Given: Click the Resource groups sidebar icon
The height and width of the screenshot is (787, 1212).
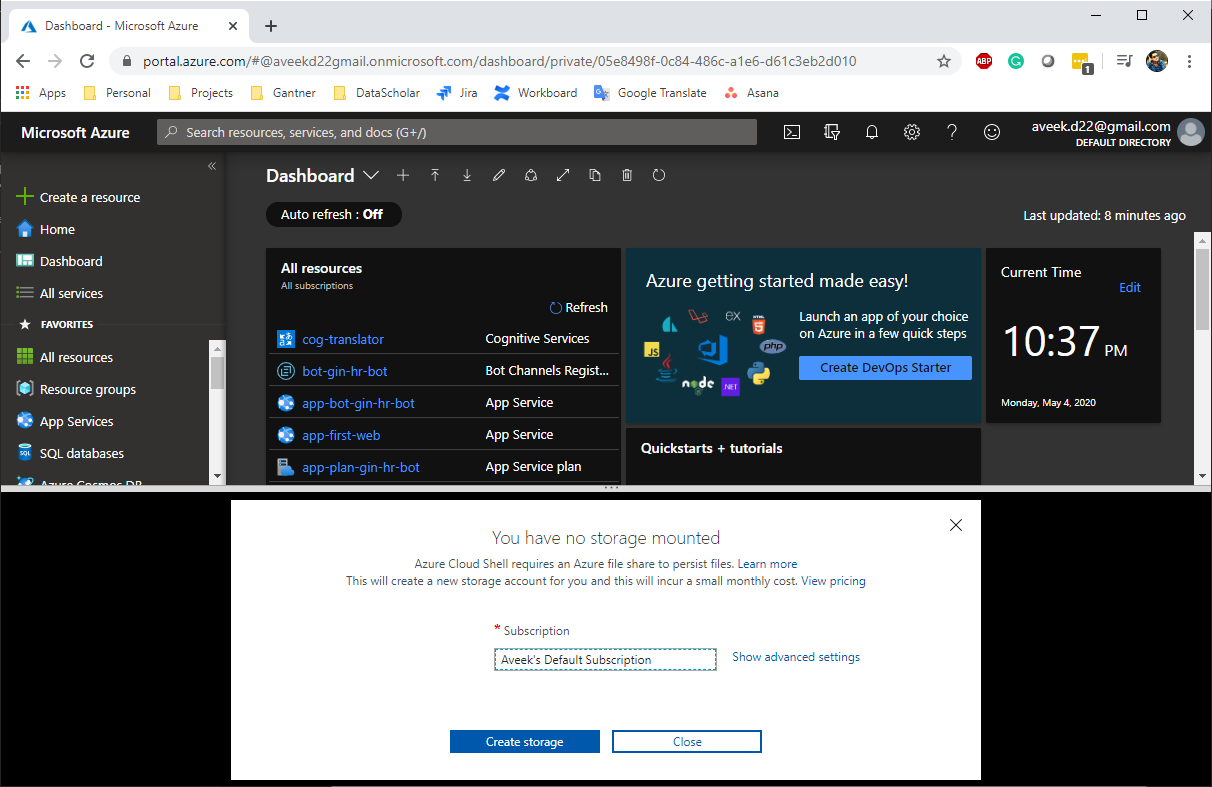Looking at the screenshot, I should (x=25, y=389).
